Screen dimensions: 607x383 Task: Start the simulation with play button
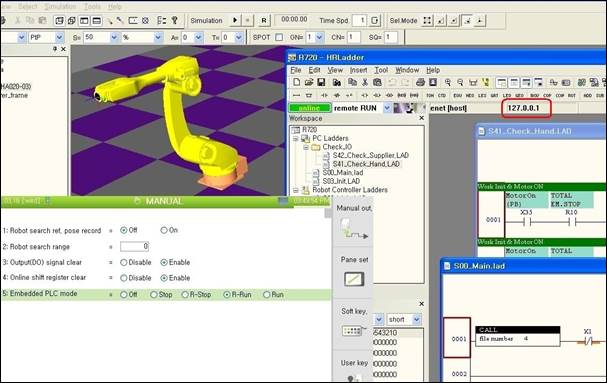tap(235, 21)
